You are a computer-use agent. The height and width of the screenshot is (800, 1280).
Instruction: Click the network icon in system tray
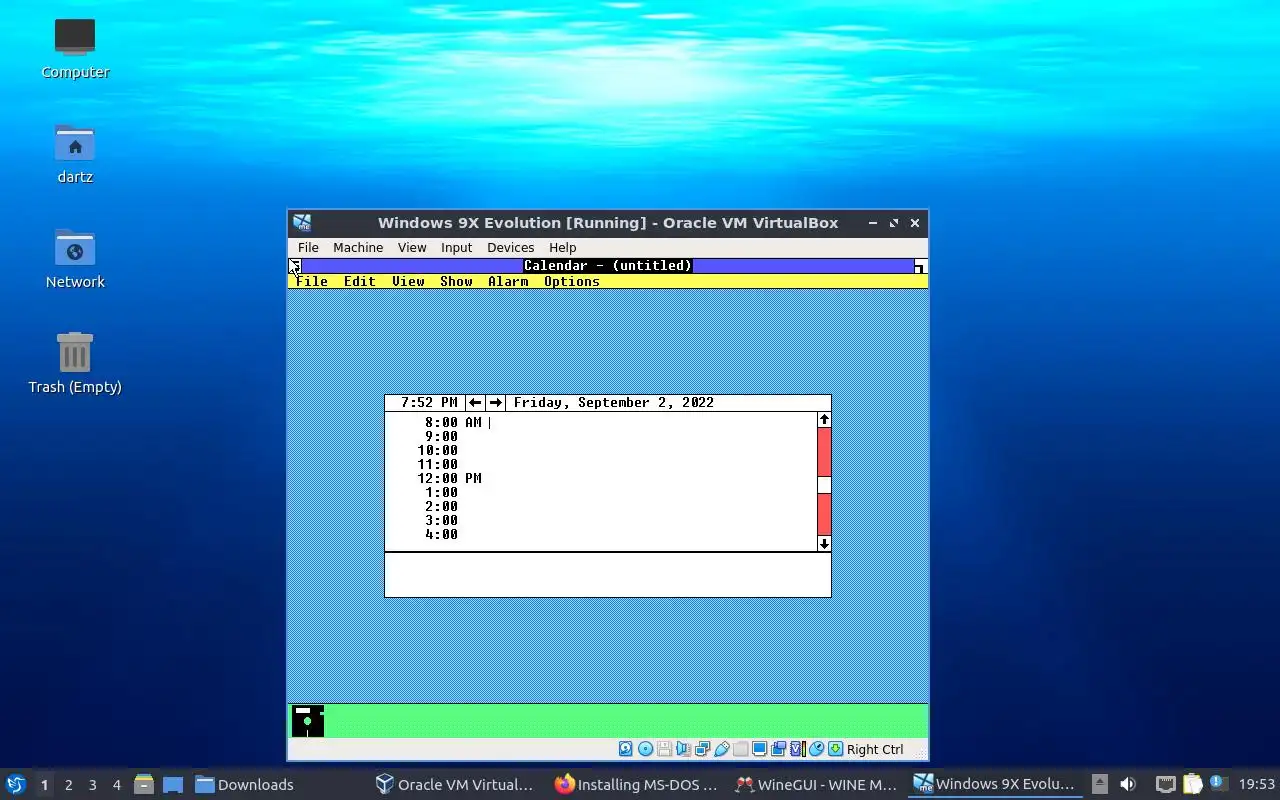point(1165,784)
